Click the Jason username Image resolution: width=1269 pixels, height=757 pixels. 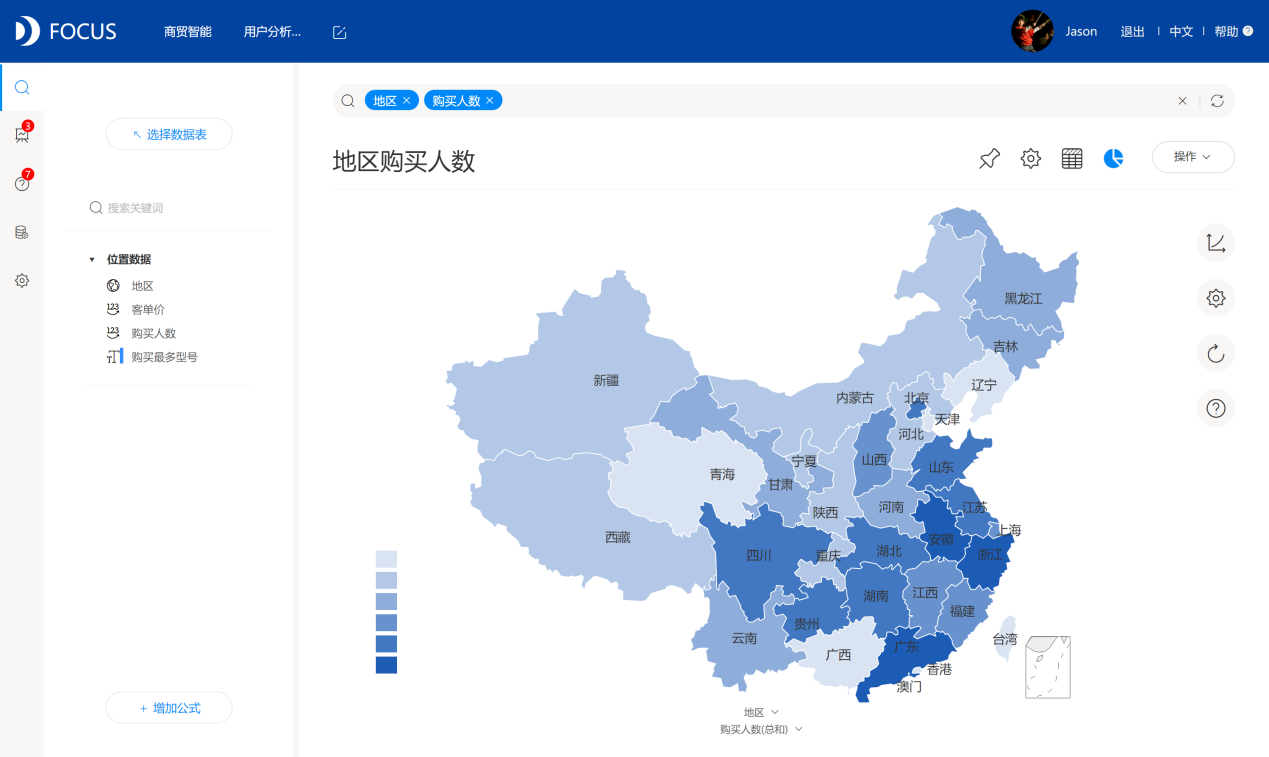coord(1081,32)
